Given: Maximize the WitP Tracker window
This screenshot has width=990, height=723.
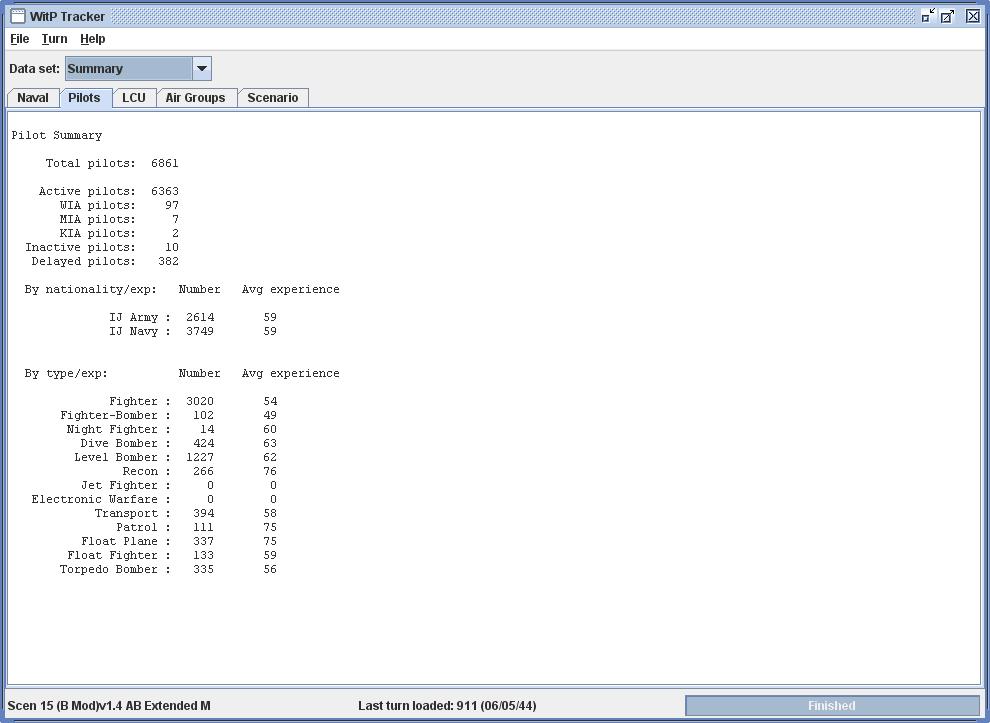Looking at the screenshot, I should tap(947, 16).
